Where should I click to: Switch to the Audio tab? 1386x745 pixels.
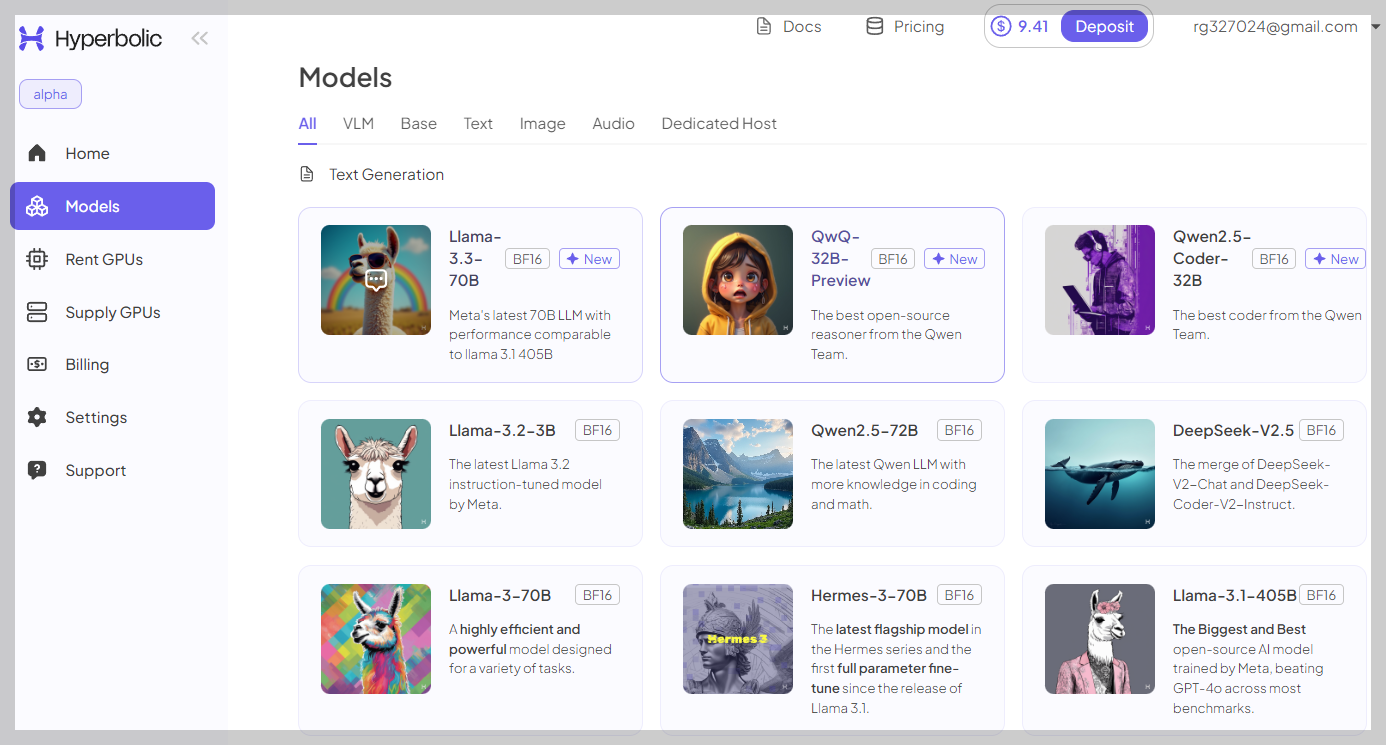[x=613, y=124]
